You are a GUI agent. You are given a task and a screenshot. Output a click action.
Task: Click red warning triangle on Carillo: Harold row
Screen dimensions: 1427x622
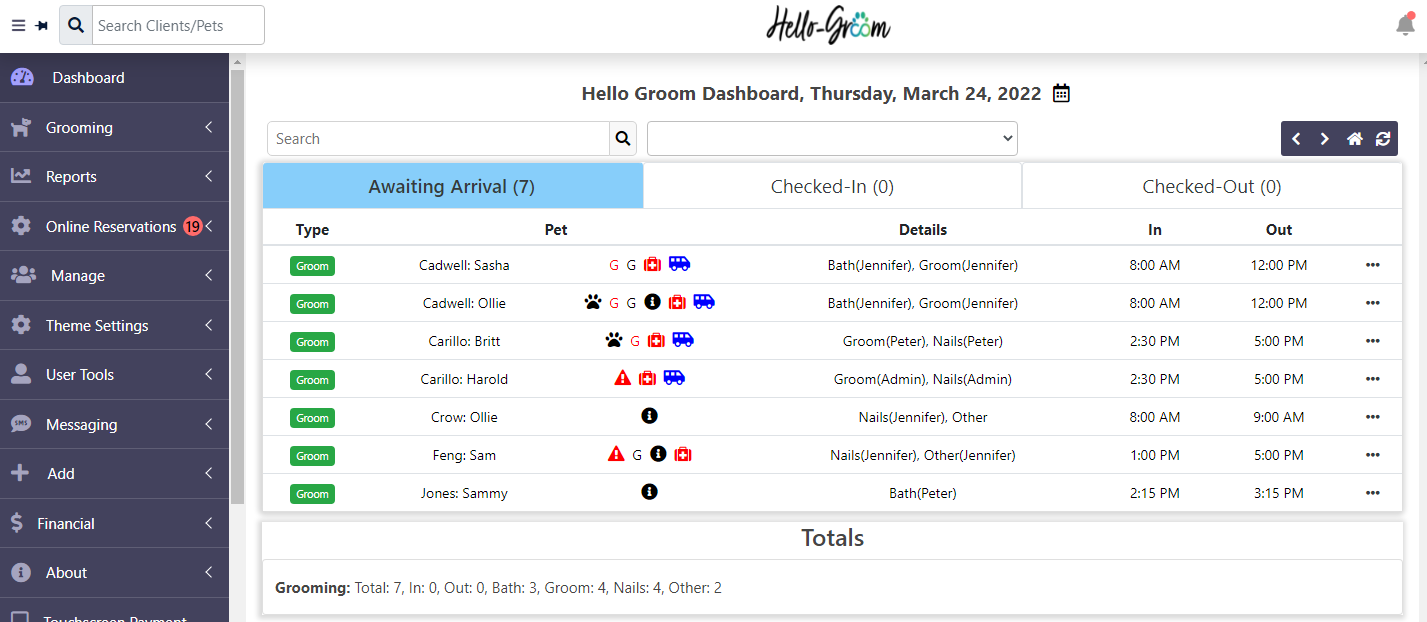coord(623,378)
